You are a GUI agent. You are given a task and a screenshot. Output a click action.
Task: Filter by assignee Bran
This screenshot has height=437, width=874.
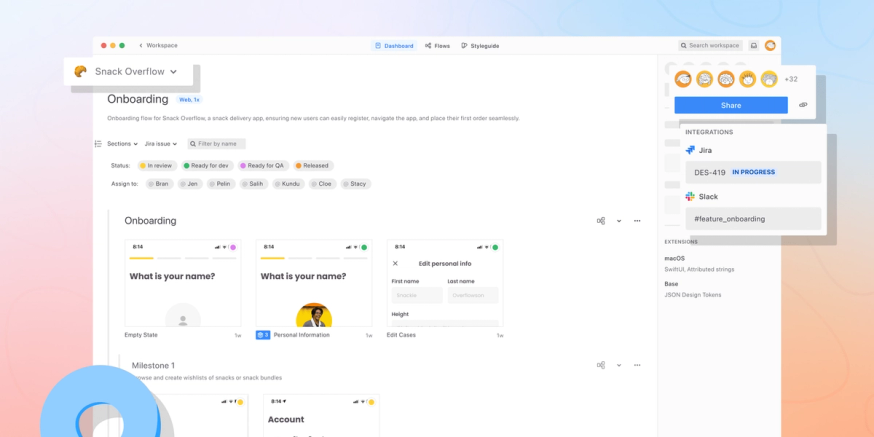[159, 184]
